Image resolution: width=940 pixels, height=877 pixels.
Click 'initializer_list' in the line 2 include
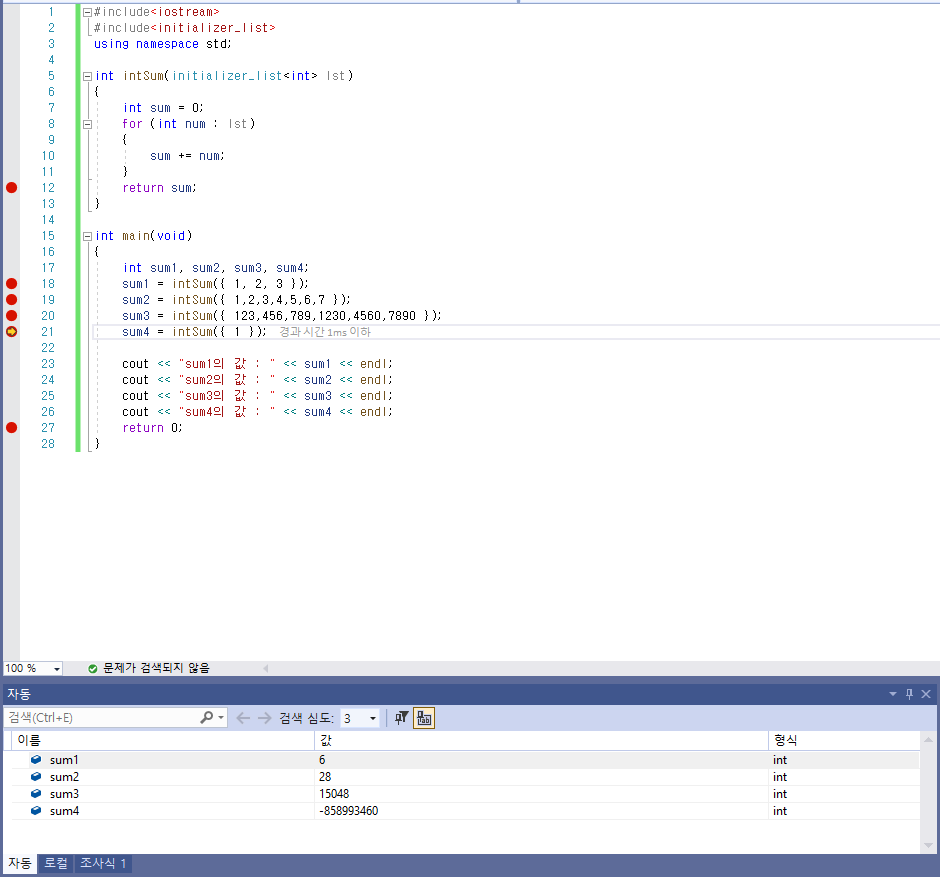[213, 28]
